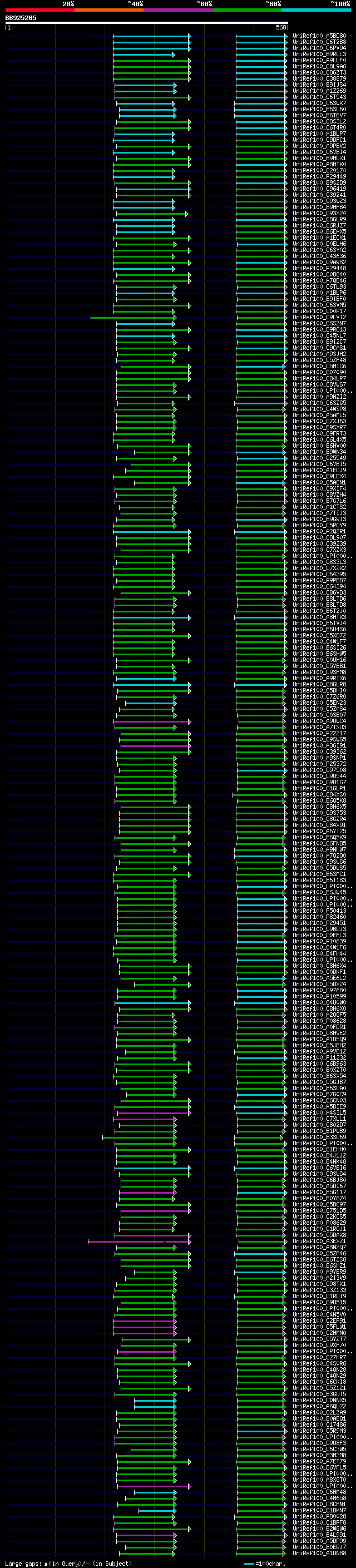The width and height of the screenshot is (356, 1568).
Task: Select the UniRef100_B9RUL3 entry
Action: (x=319, y=54)
